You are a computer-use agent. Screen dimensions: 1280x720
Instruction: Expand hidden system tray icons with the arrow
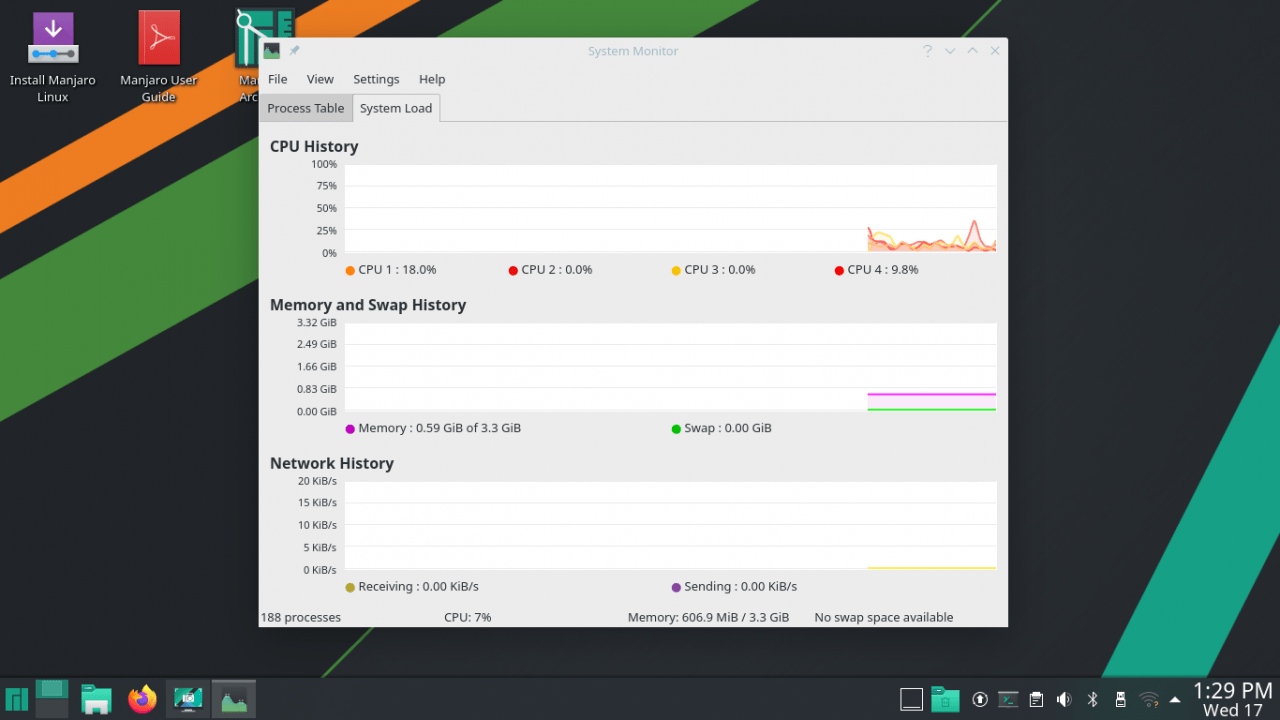(x=1173, y=700)
